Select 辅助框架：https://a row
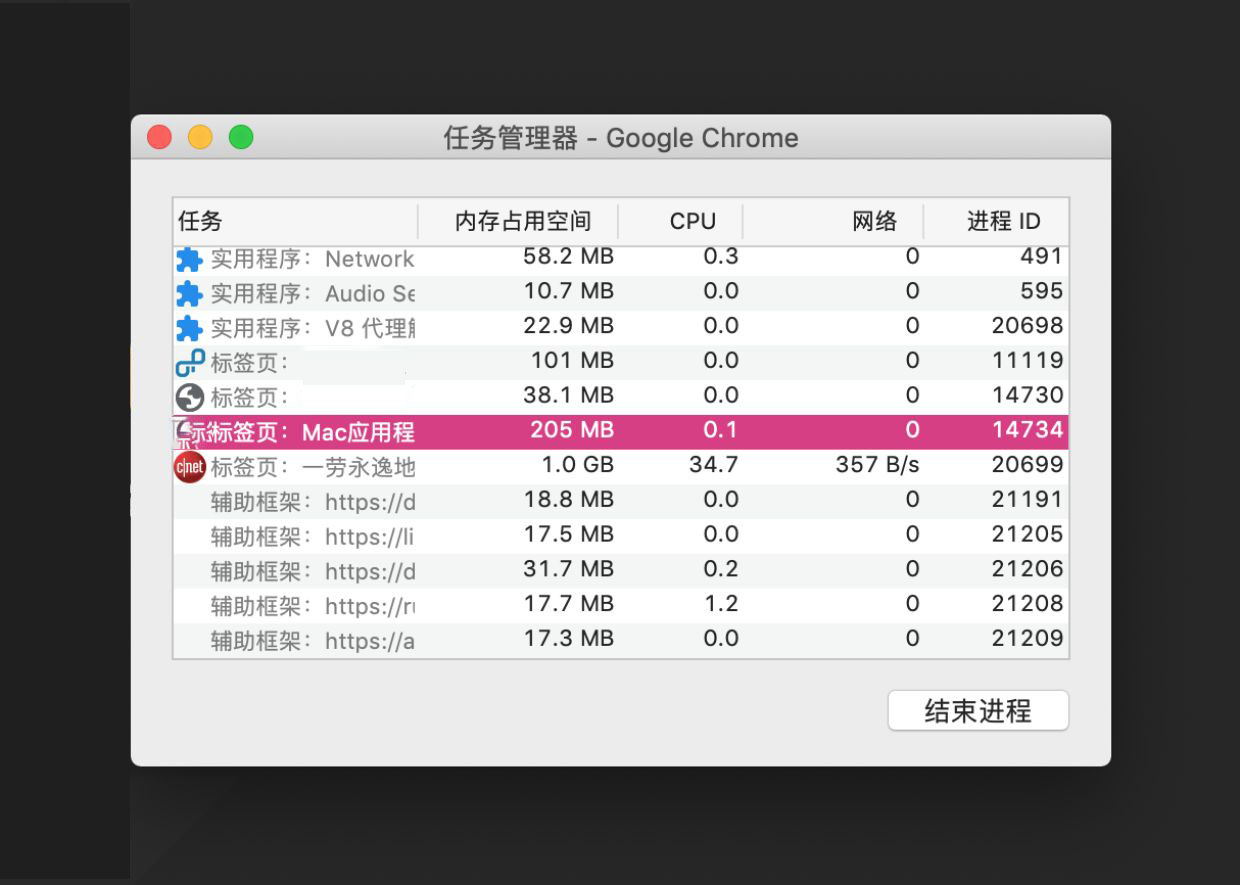 click(x=621, y=641)
